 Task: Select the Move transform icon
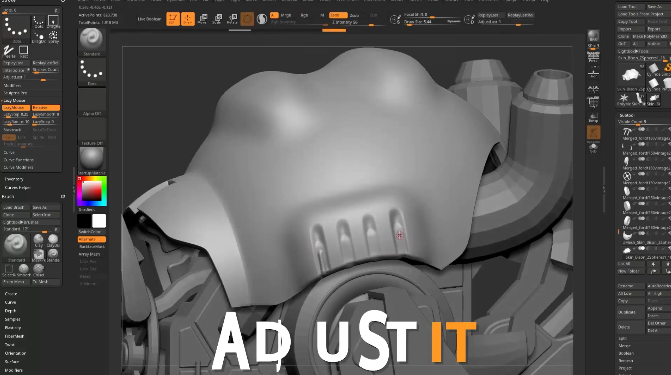click(x=203, y=19)
